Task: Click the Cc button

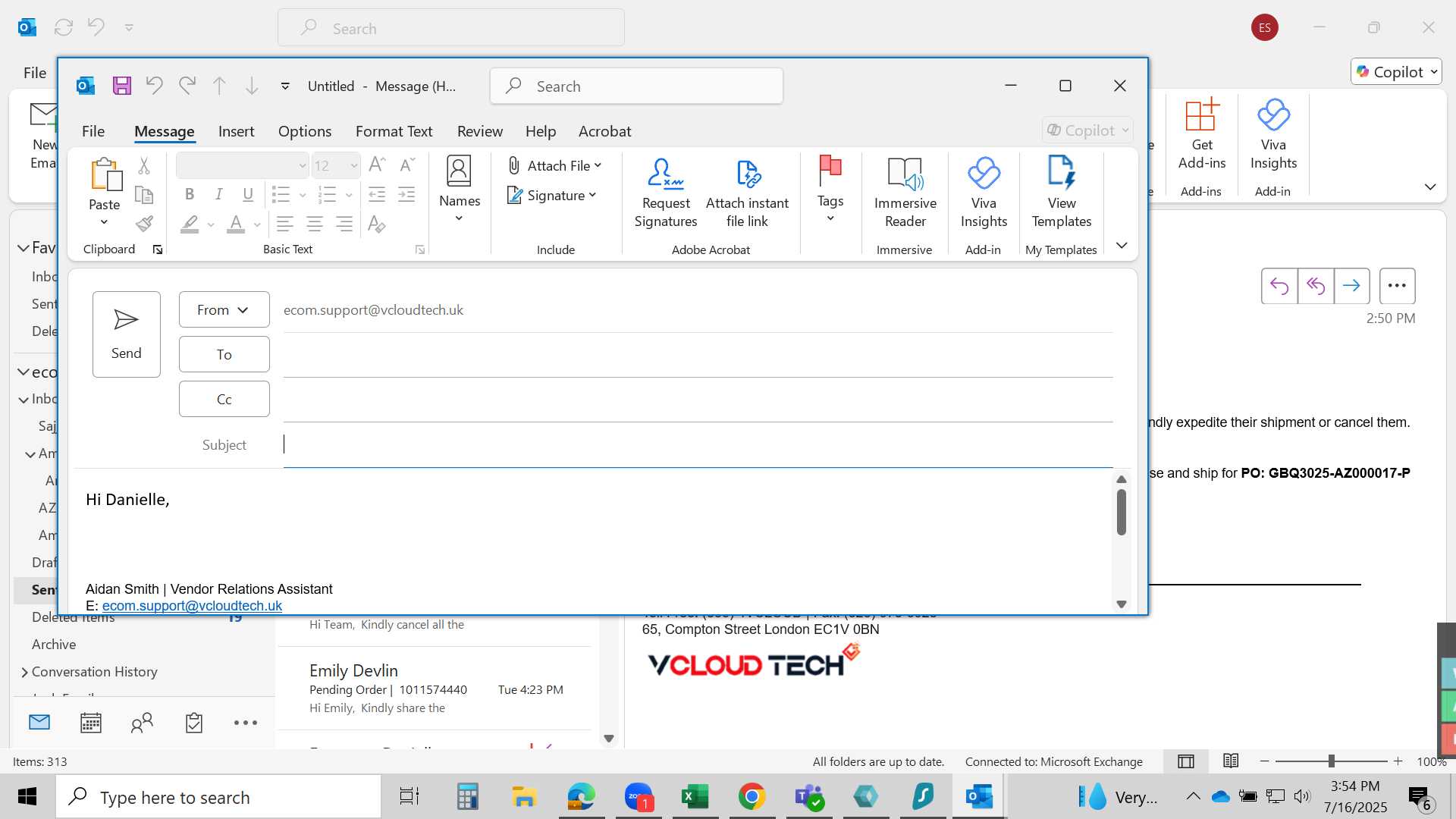Action: pyautogui.click(x=224, y=399)
